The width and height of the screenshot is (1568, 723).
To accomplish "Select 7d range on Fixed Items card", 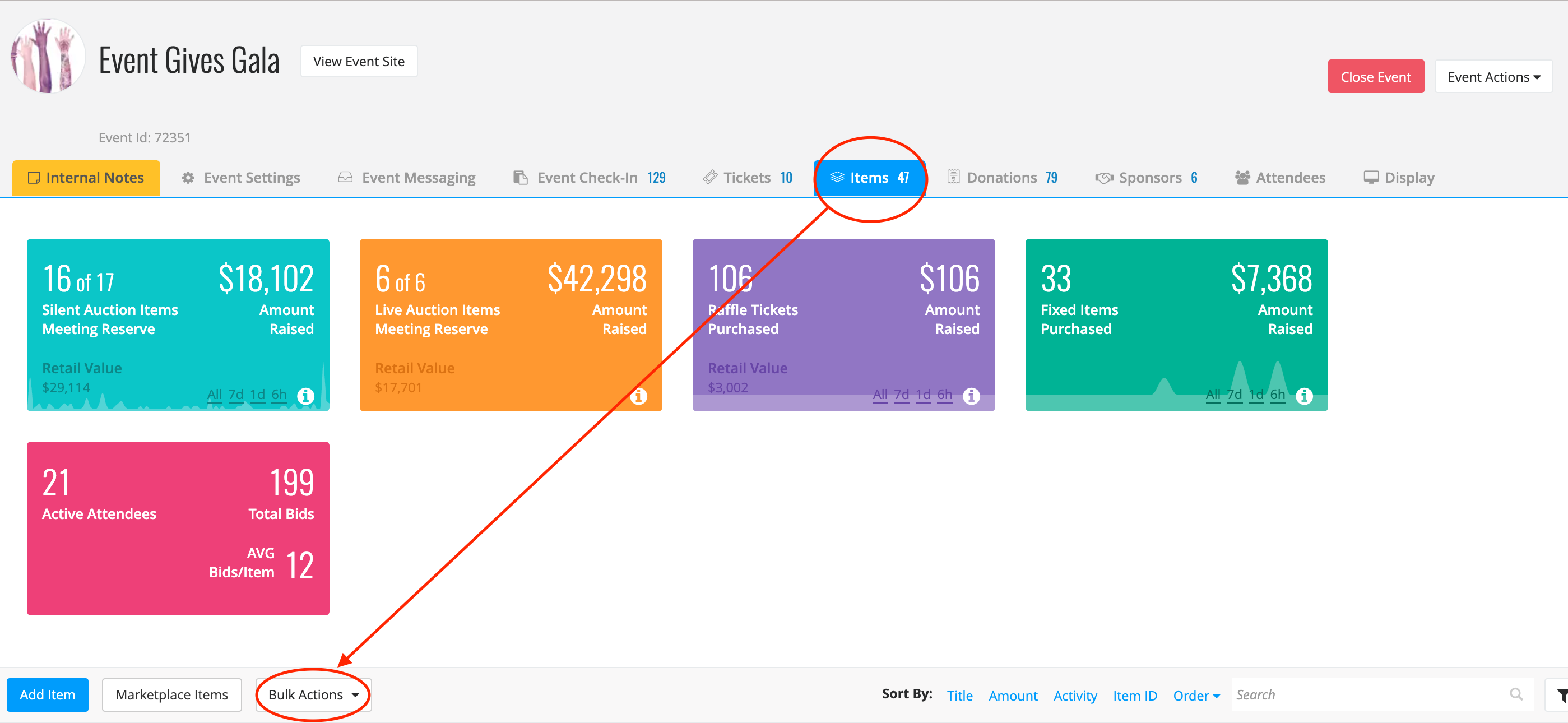I will point(1235,395).
